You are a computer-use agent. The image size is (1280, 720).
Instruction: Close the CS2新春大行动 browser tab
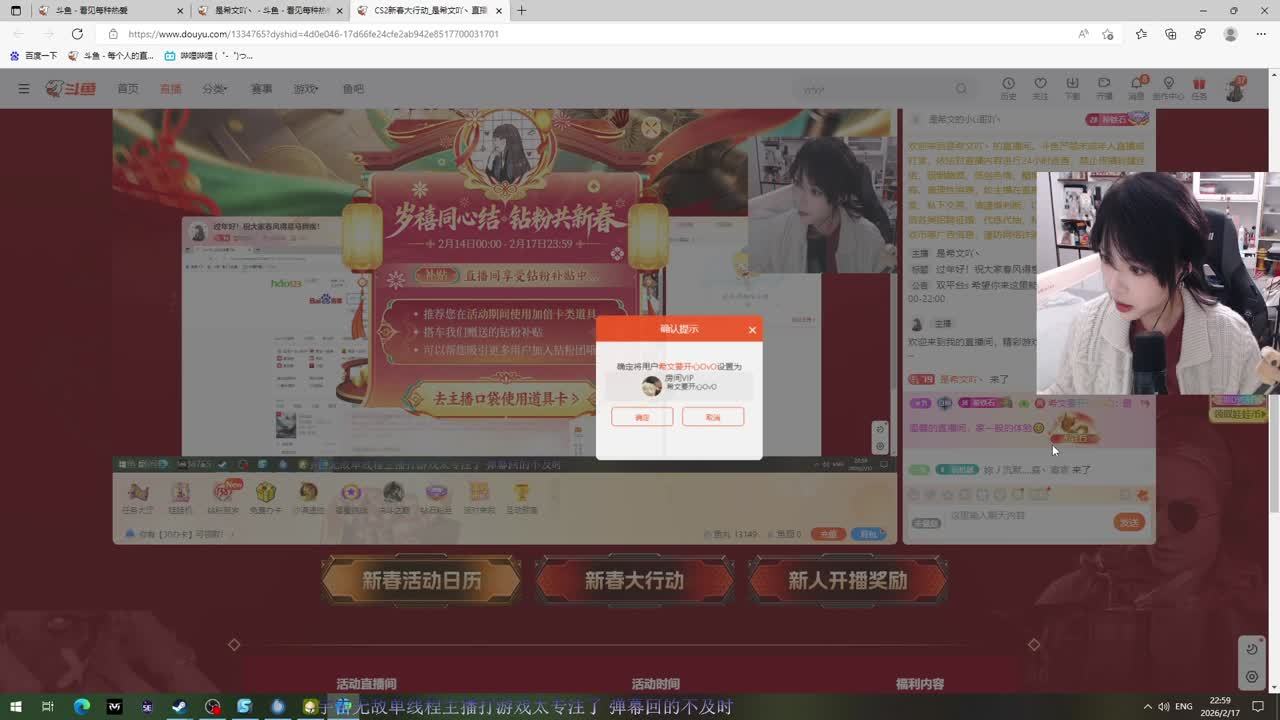coord(499,11)
